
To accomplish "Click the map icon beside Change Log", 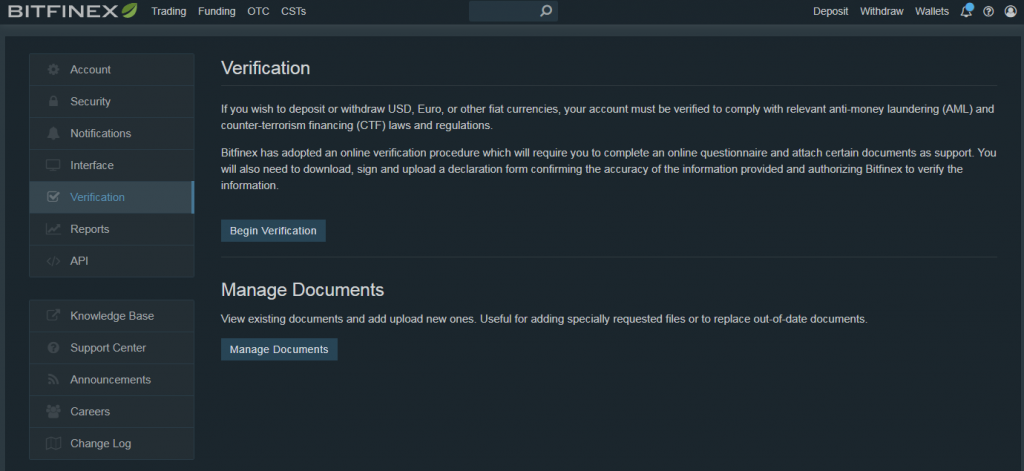I will (54, 444).
